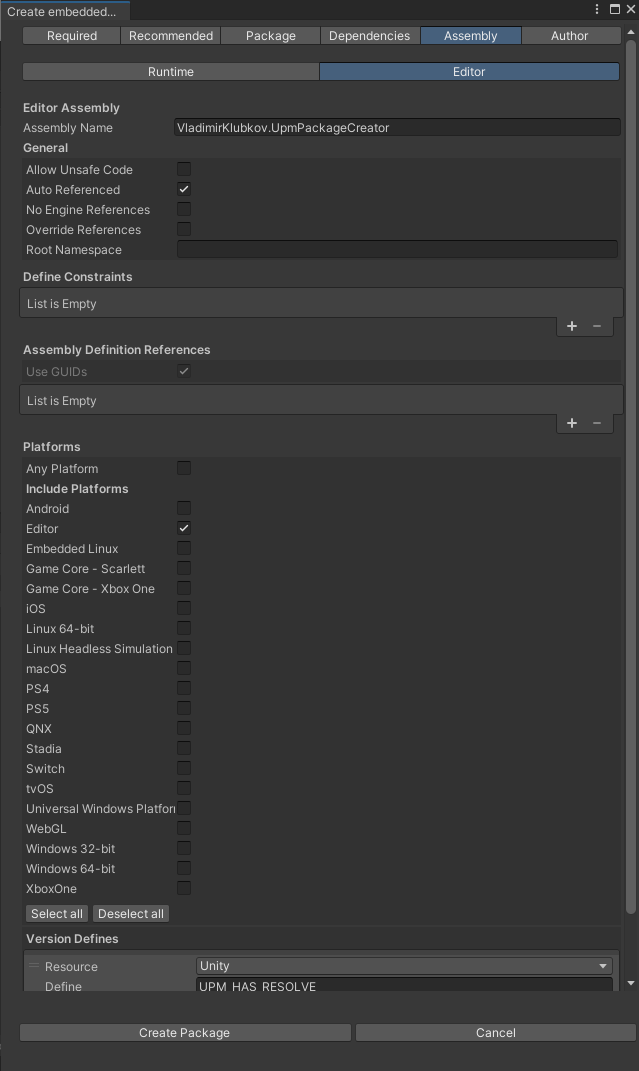Check the WebGL platform box
Image resolution: width=639 pixels, height=1071 pixels.
click(183, 828)
